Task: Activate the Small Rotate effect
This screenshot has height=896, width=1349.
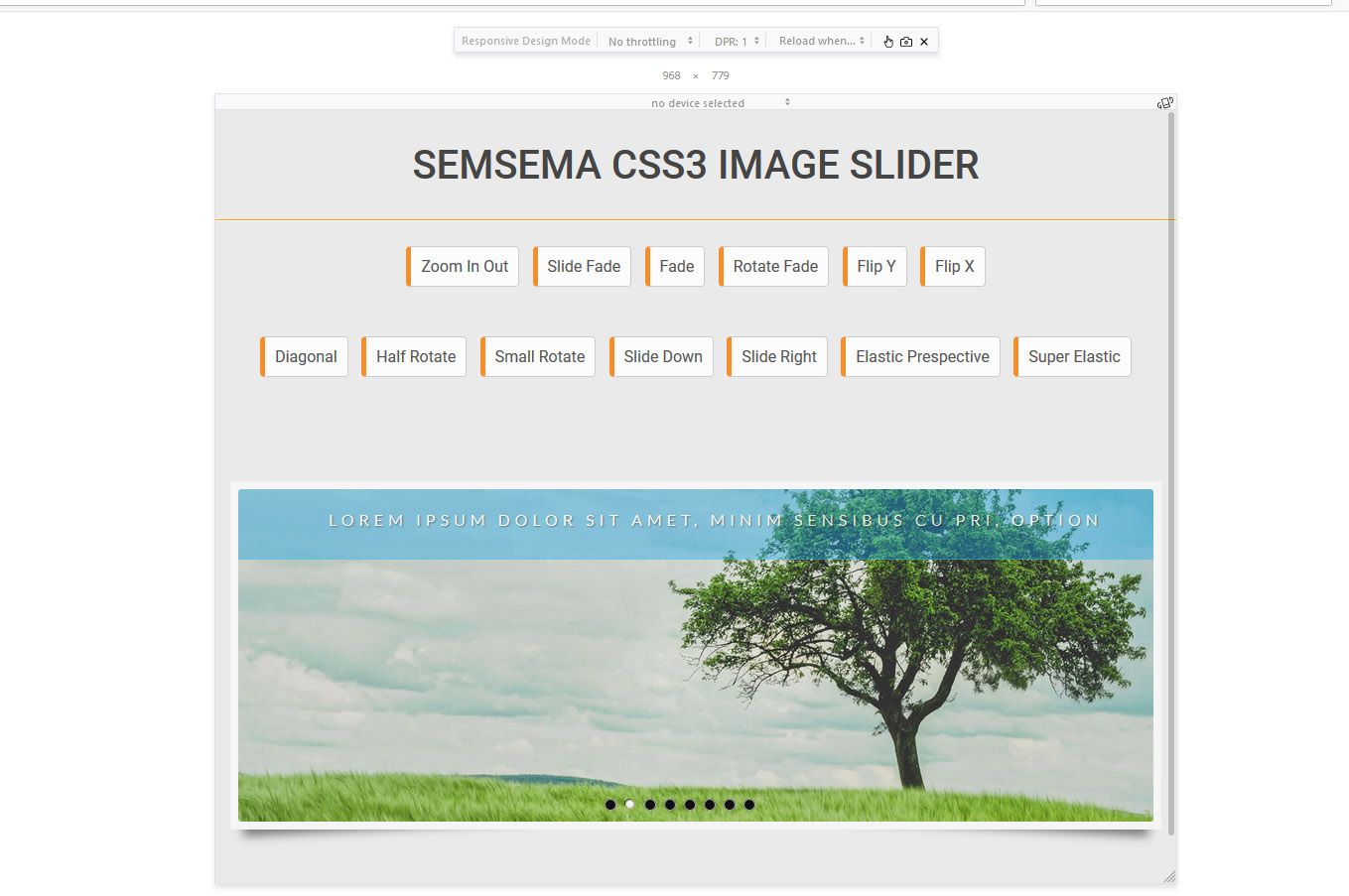Action: pos(538,356)
